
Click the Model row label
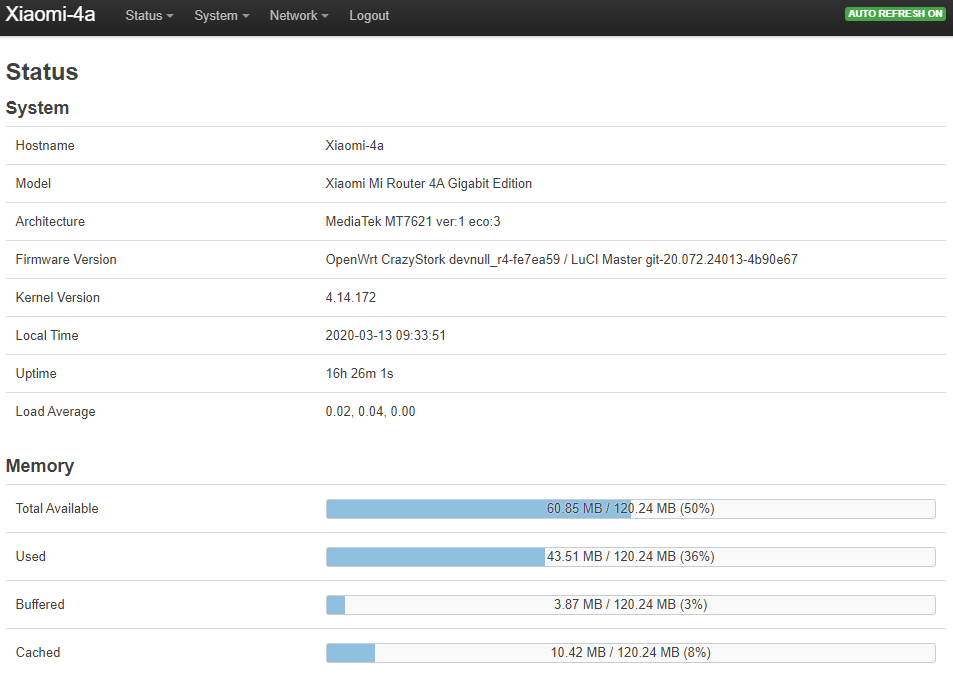(33, 184)
